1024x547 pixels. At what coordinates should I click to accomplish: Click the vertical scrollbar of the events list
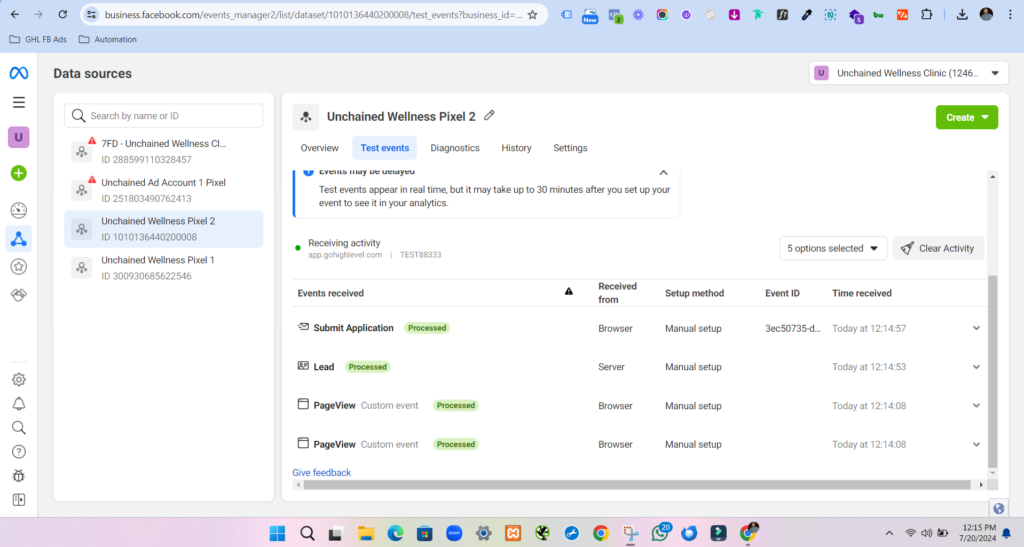(993, 372)
